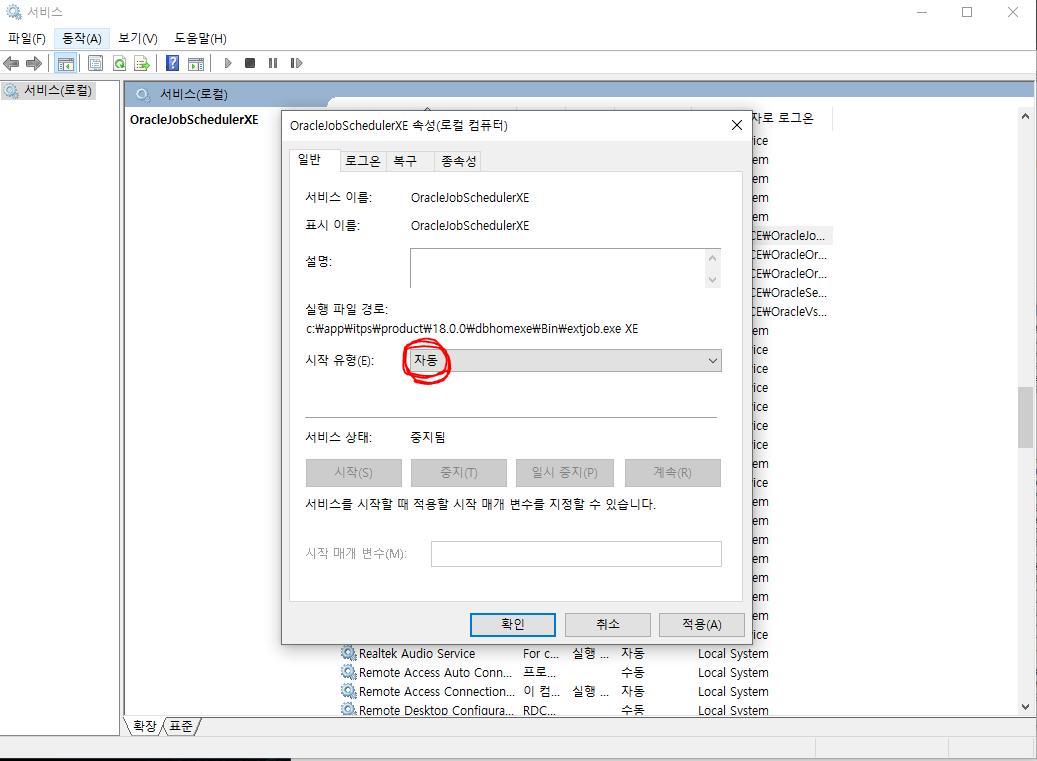
Task: Switch to the 로그온 tab
Action: point(363,161)
